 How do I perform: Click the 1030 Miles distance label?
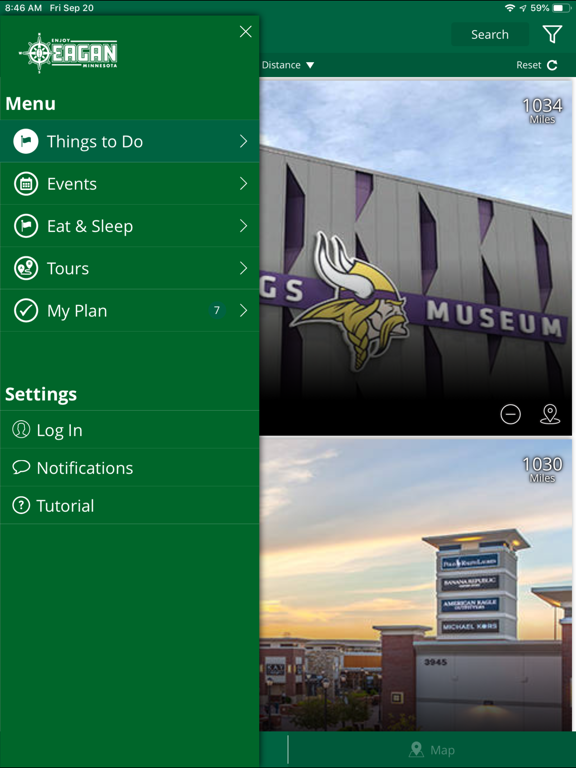tap(542, 469)
